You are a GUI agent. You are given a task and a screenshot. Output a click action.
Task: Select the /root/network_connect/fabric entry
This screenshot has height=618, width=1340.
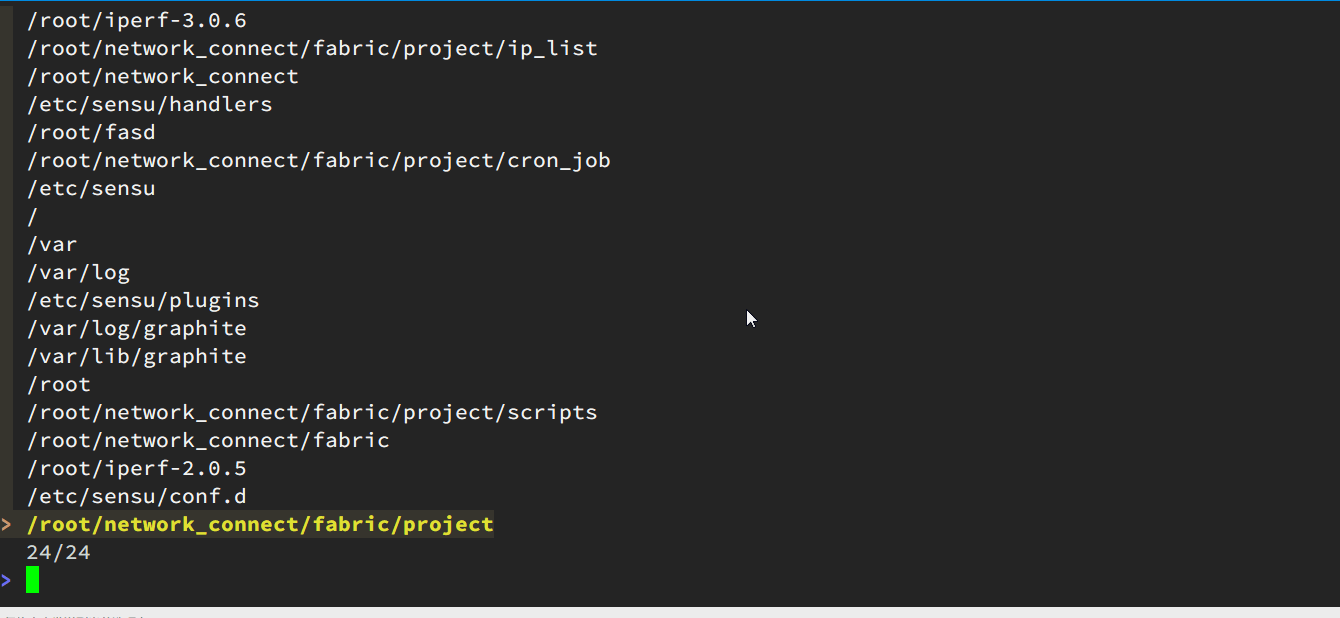coord(208,440)
